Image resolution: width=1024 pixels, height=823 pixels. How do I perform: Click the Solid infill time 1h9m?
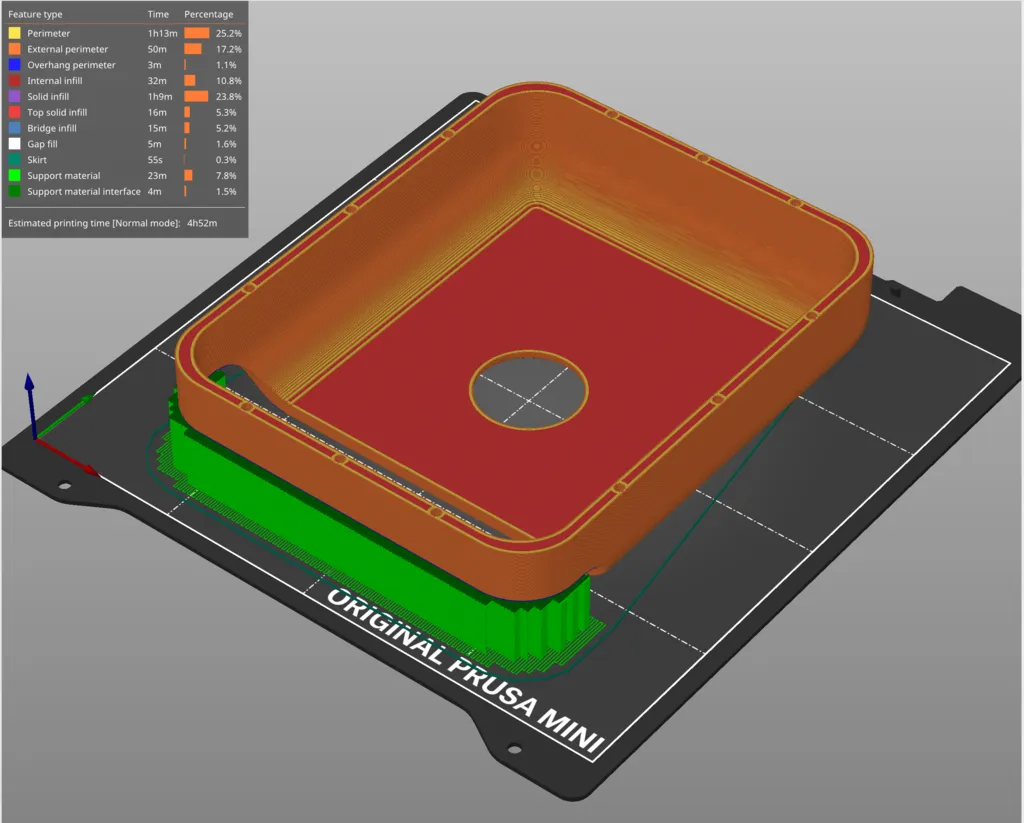[x=160, y=97]
